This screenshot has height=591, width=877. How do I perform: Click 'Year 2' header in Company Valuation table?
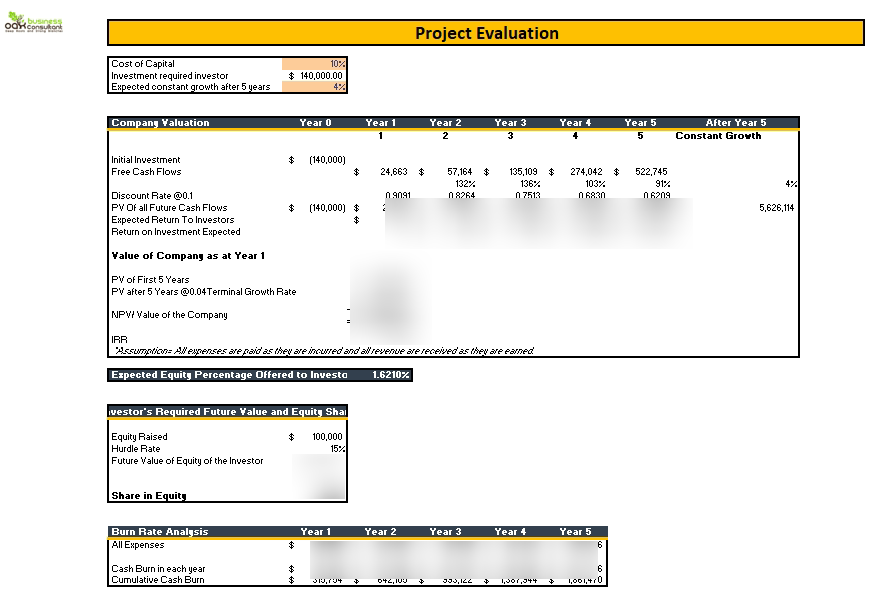click(445, 122)
